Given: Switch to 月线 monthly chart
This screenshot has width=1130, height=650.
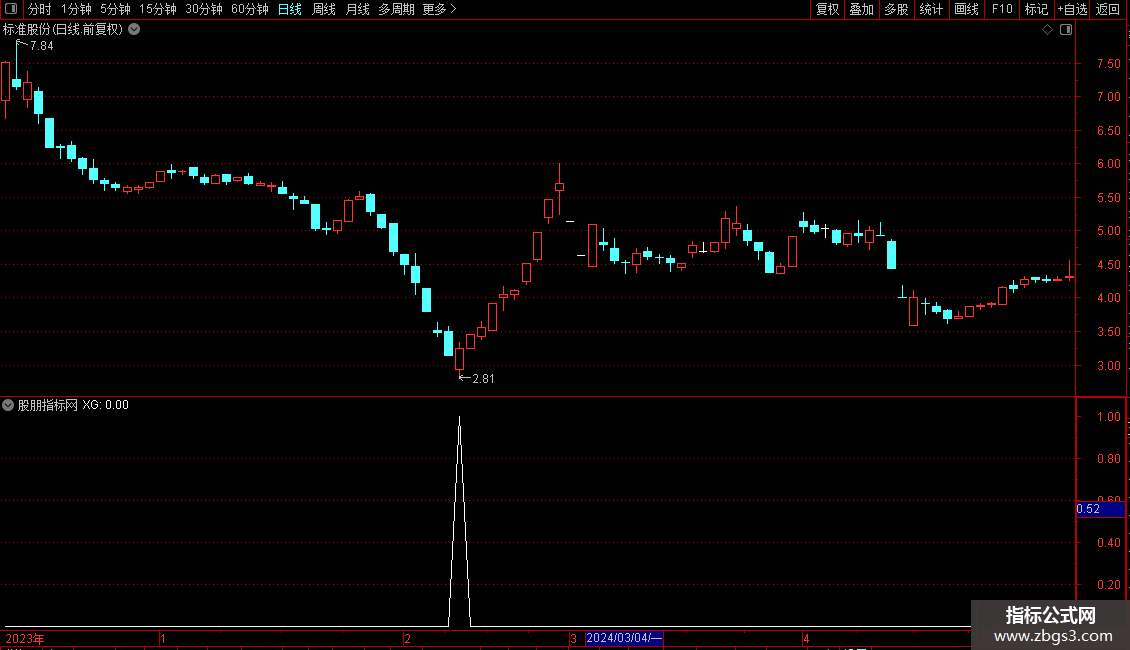Looking at the screenshot, I should pyautogui.click(x=357, y=9).
